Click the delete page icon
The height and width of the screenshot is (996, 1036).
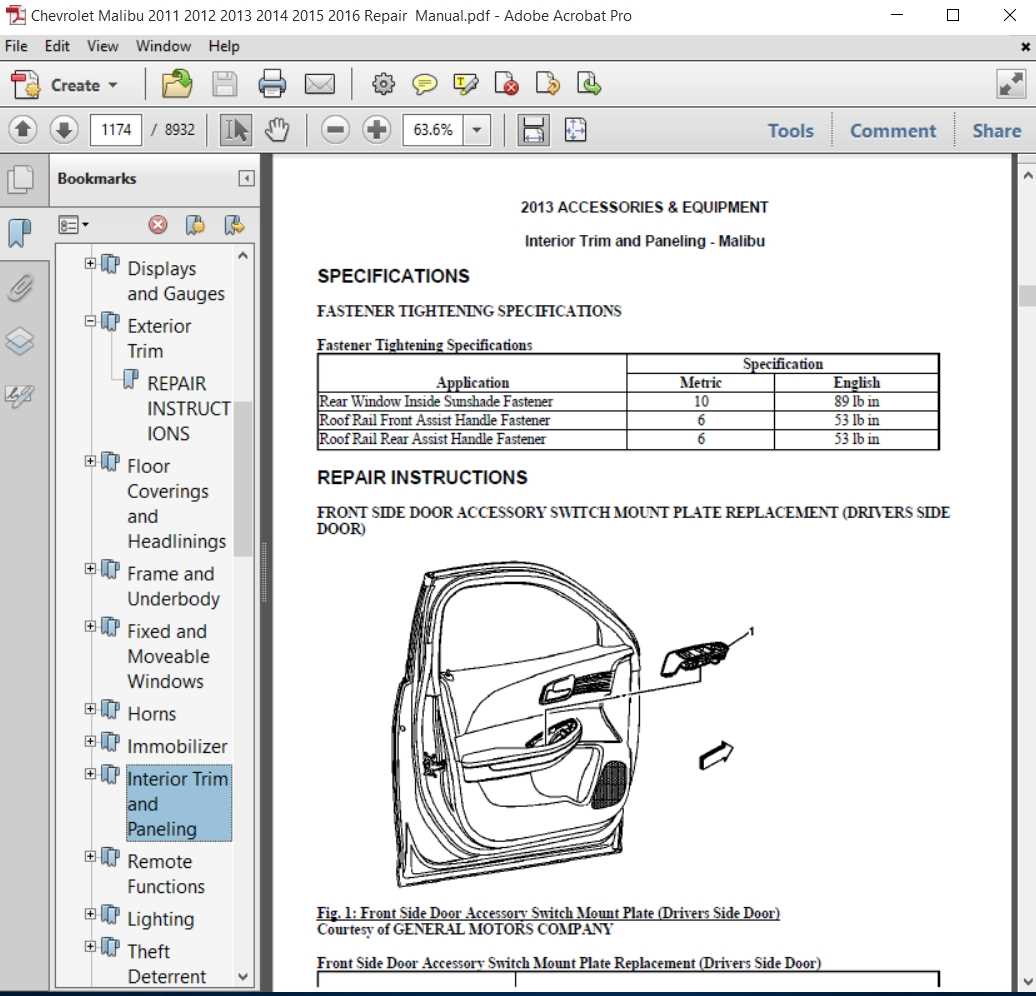pyautogui.click(x=506, y=84)
